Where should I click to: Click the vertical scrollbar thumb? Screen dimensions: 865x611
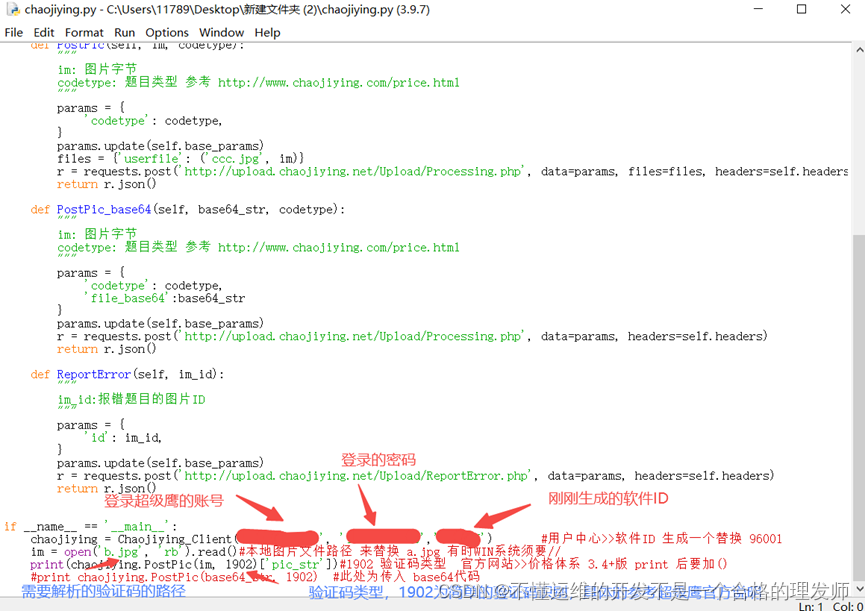(859, 408)
